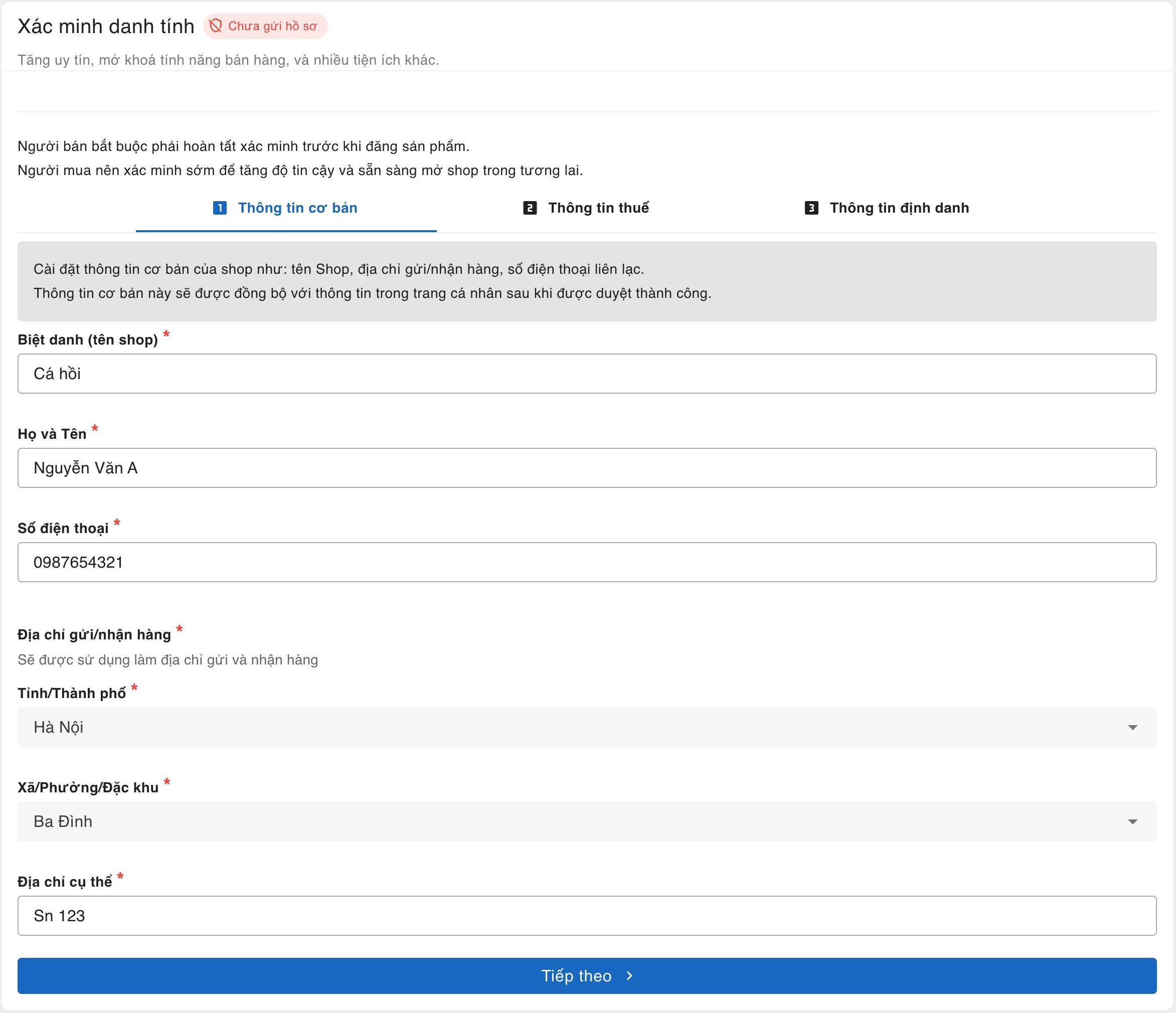Screen dimensions: 1176x1013
Task: Click the step 3 number icon
Action: click(x=811, y=208)
